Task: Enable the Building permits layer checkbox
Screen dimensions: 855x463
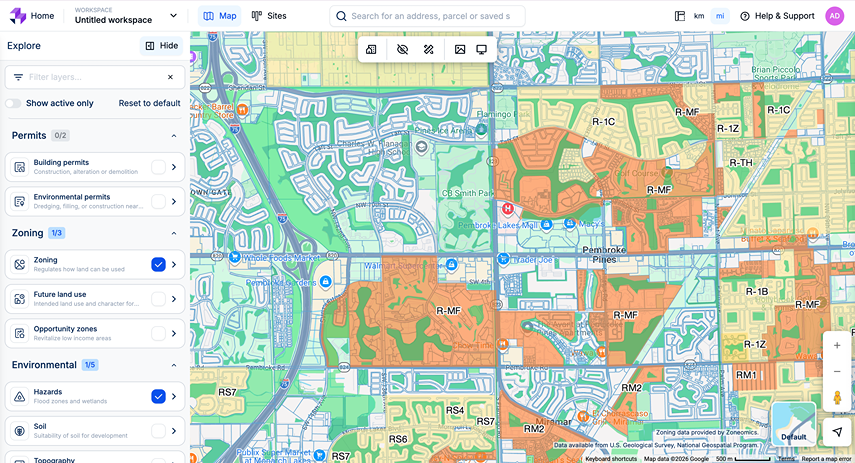Action: 158,167
